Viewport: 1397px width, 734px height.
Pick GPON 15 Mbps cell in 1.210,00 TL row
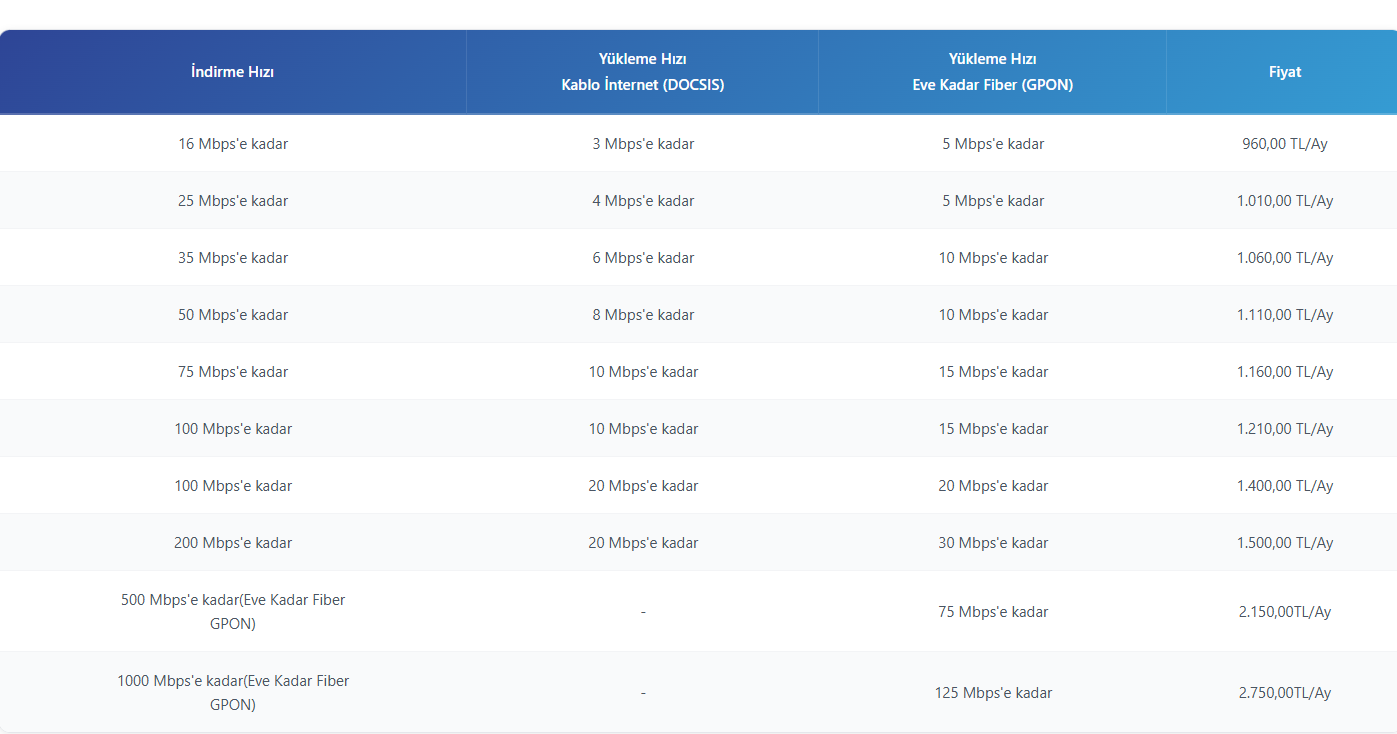pyautogui.click(x=993, y=429)
